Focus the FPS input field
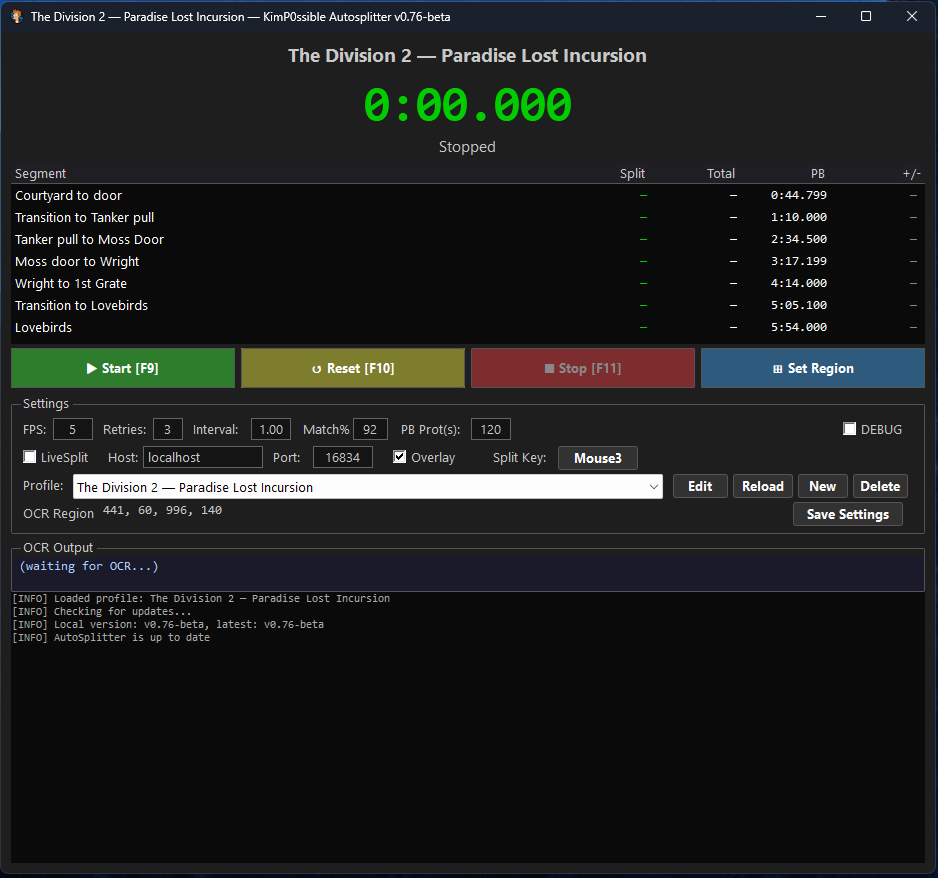This screenshot has height=878, width=938. pyautogui.click(x=73, y=429)
